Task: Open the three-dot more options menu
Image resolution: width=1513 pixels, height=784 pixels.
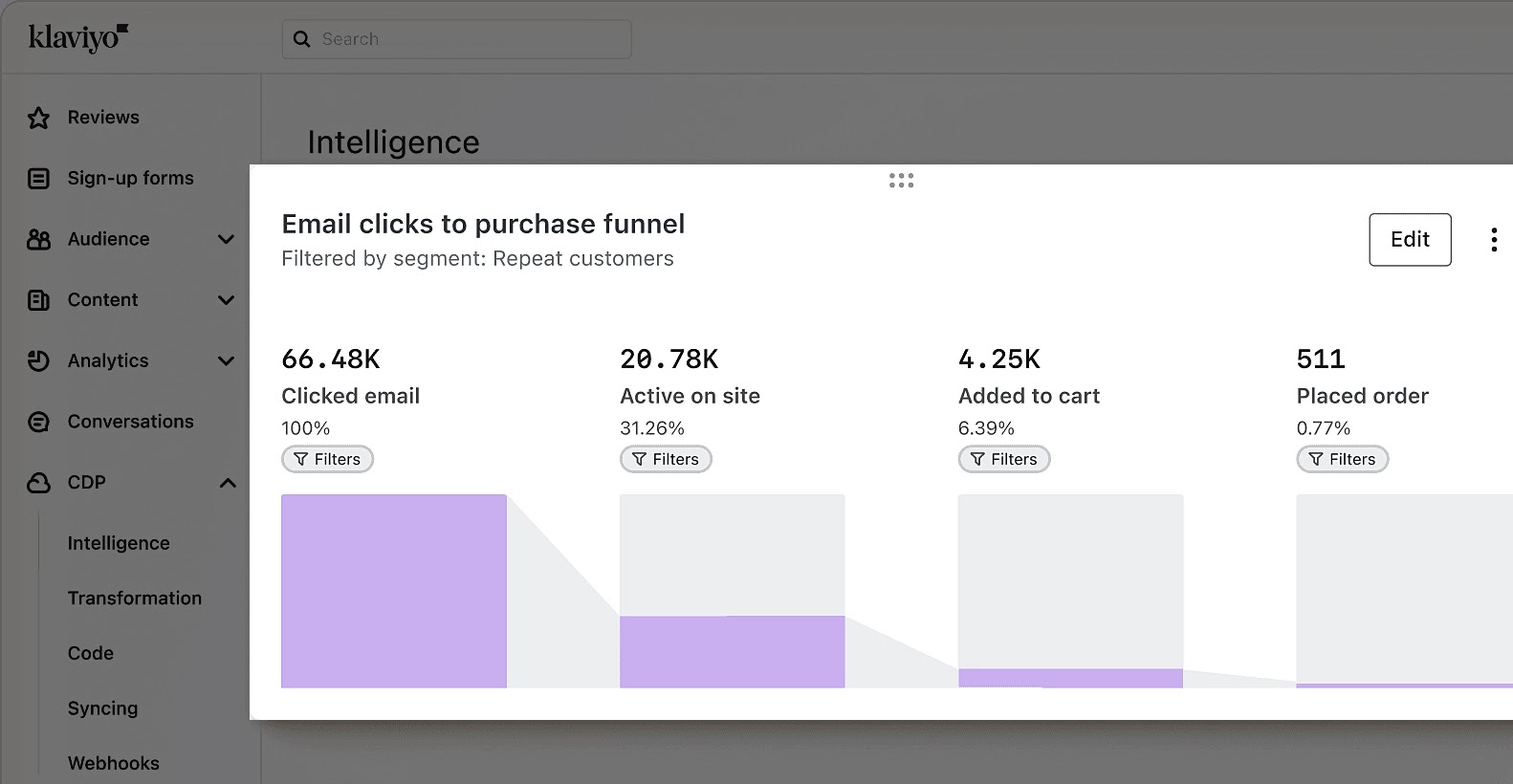Action: coord(1493,239)
